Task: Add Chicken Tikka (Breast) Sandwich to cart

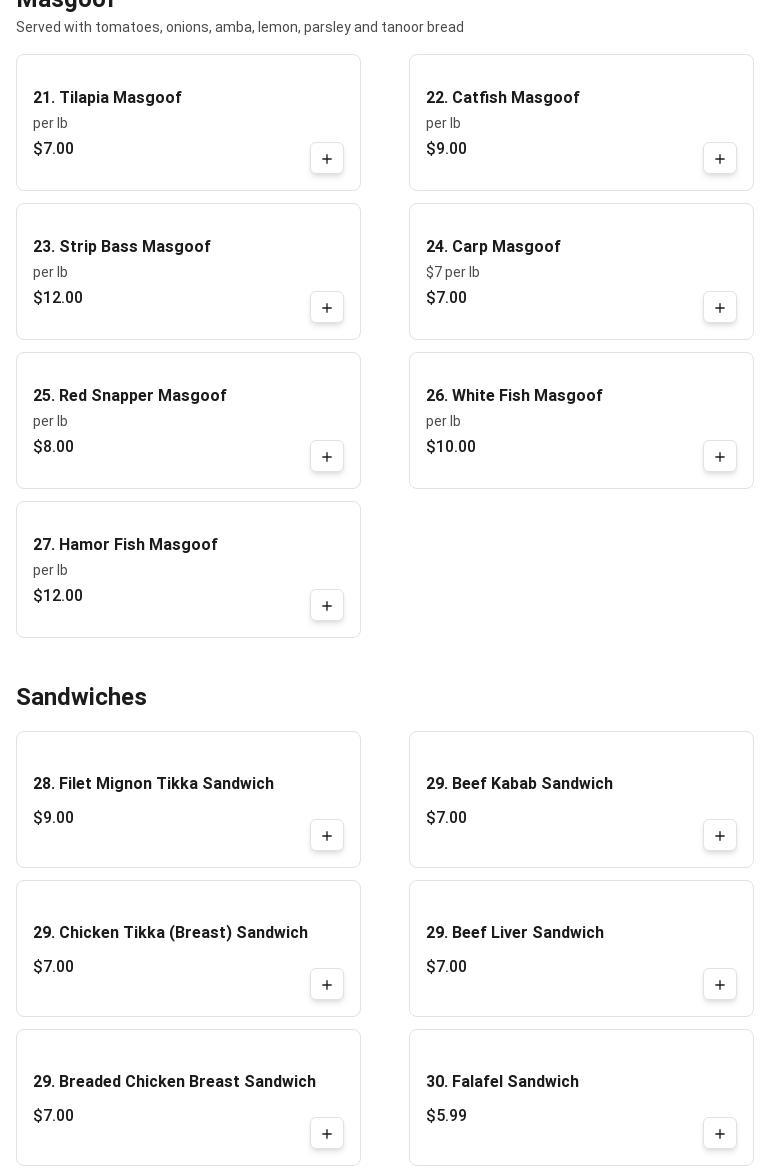Action: point(327,985)
